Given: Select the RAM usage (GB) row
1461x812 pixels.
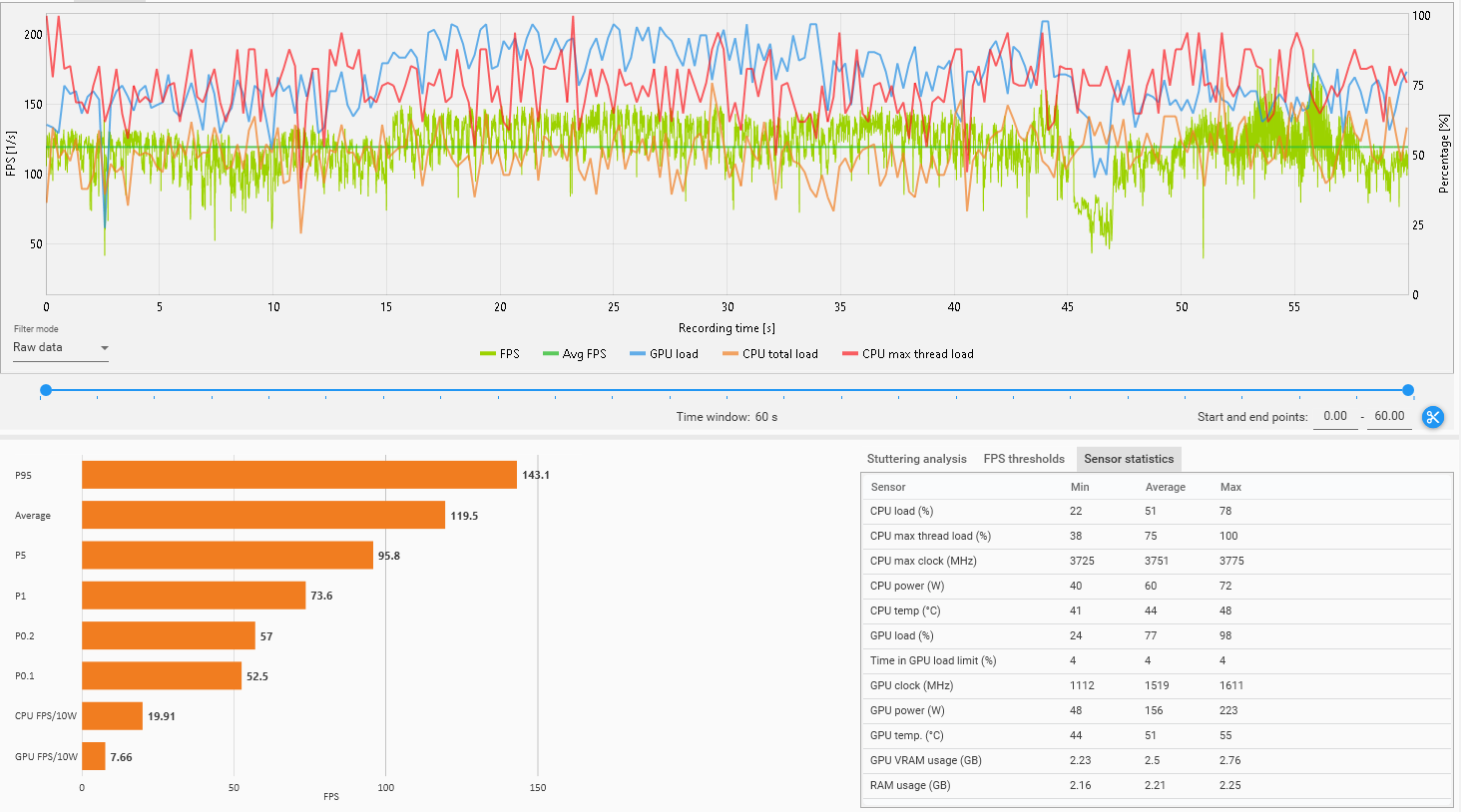Looking at the screenshot, I should pyautogui.click(x=1158, y=785).
